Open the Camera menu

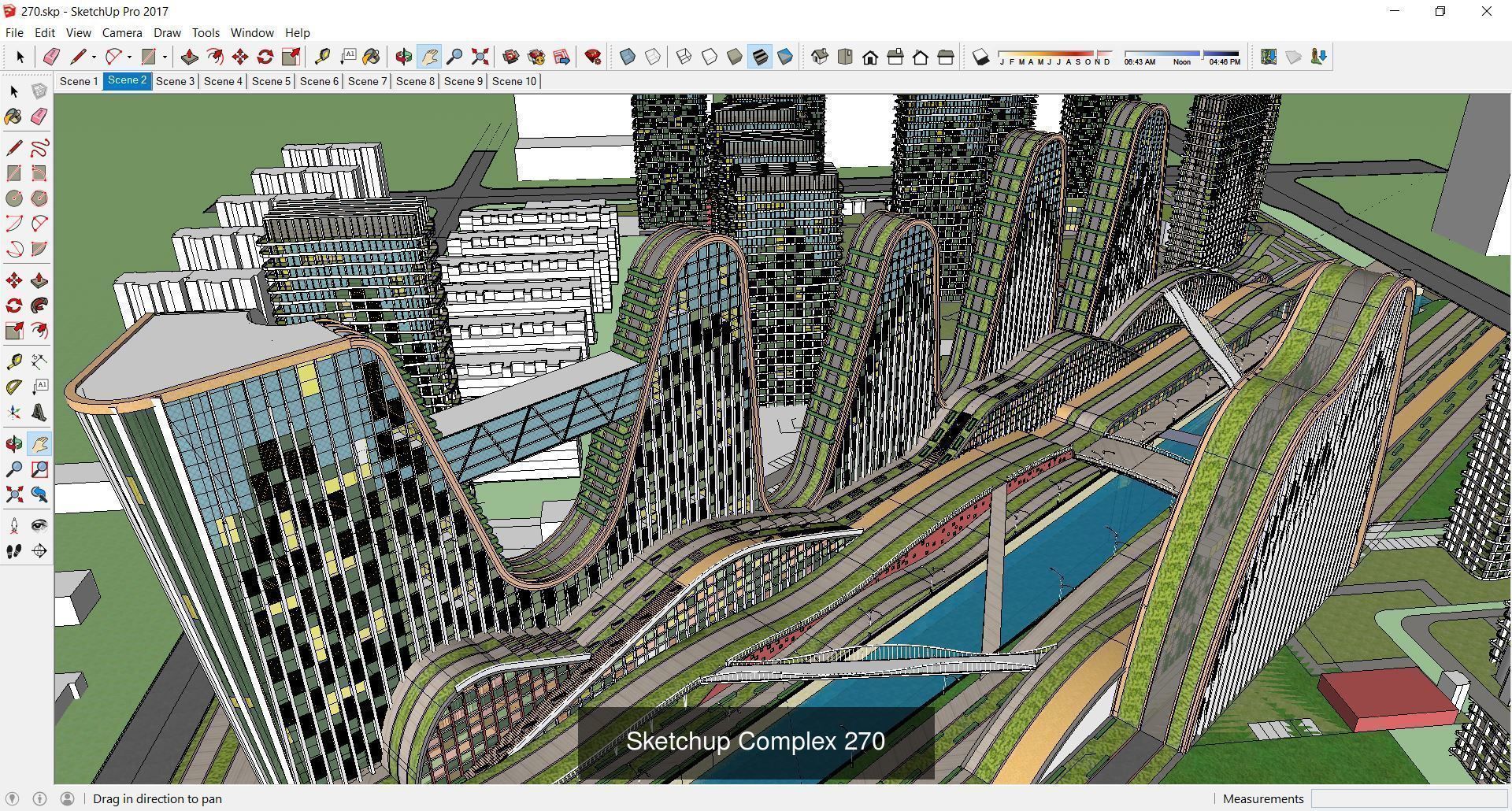(122, 32)
